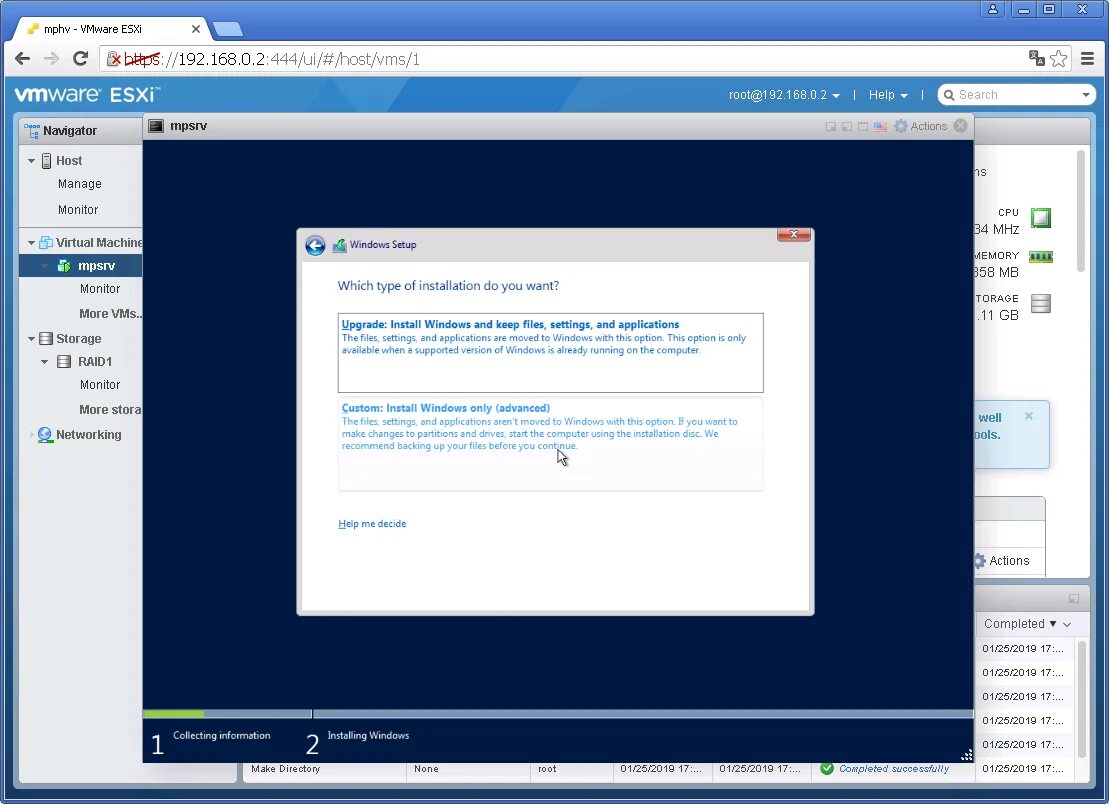Open the keyboard layout flag icon in console
This screenshot has width=1109, height=804.
(x=880, y=127)
